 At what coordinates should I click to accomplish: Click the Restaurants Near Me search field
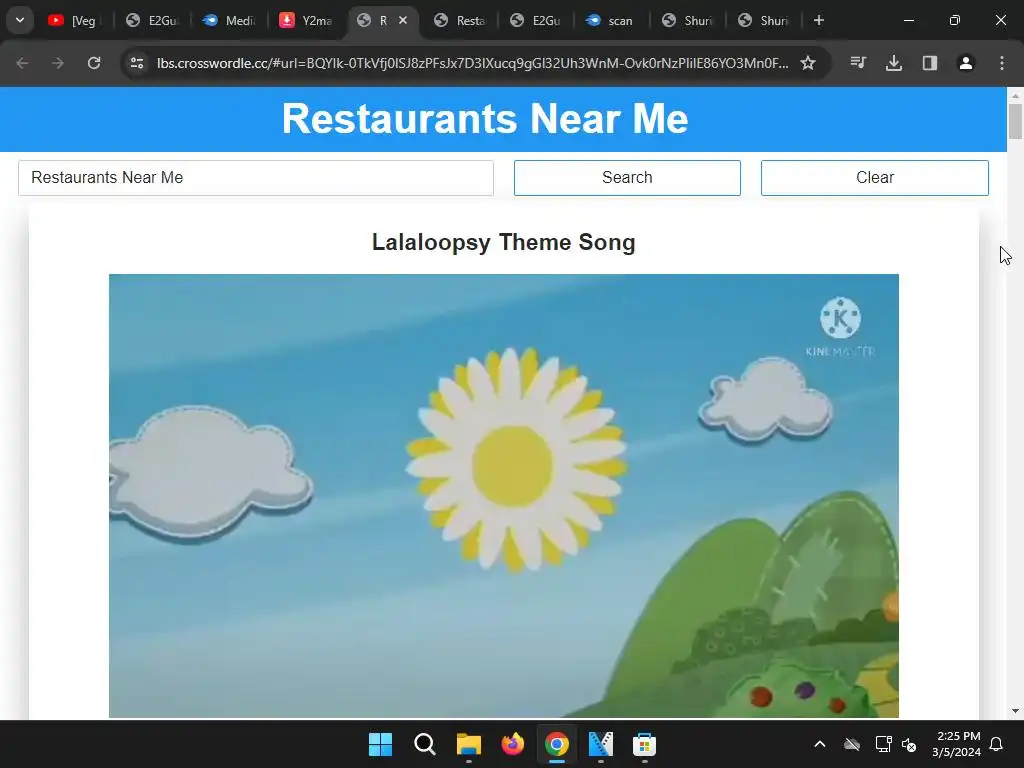[256, 178]
